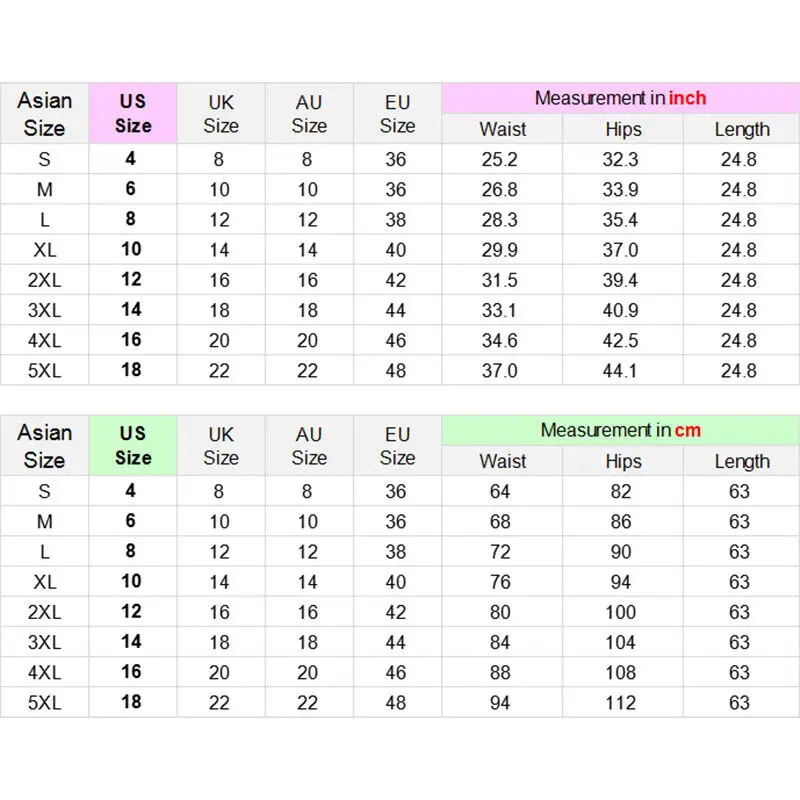Click hips value 100 in cm table
The image size is (800, 800).
[620, 612]
